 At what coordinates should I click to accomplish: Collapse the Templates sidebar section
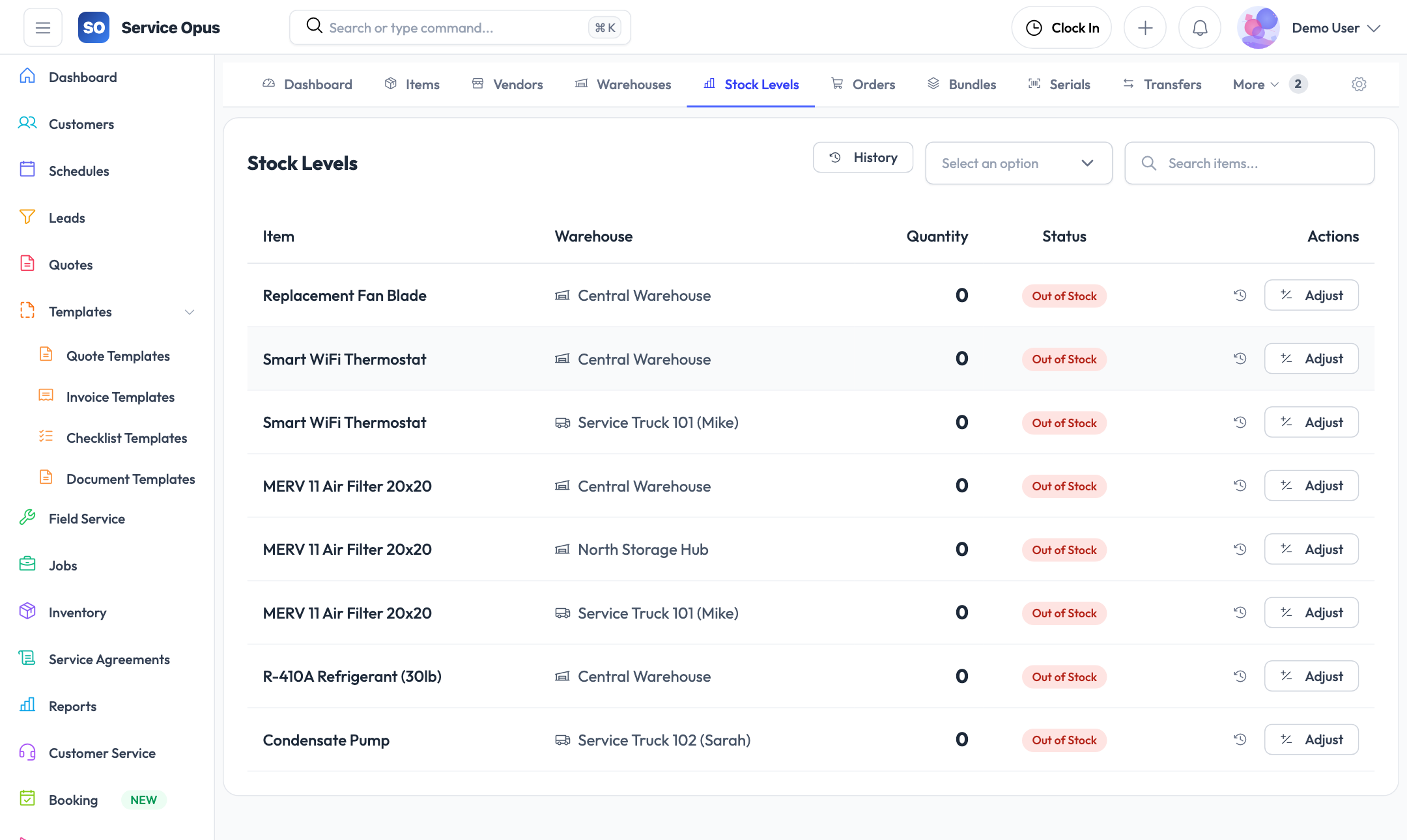[x=189, y=312]
